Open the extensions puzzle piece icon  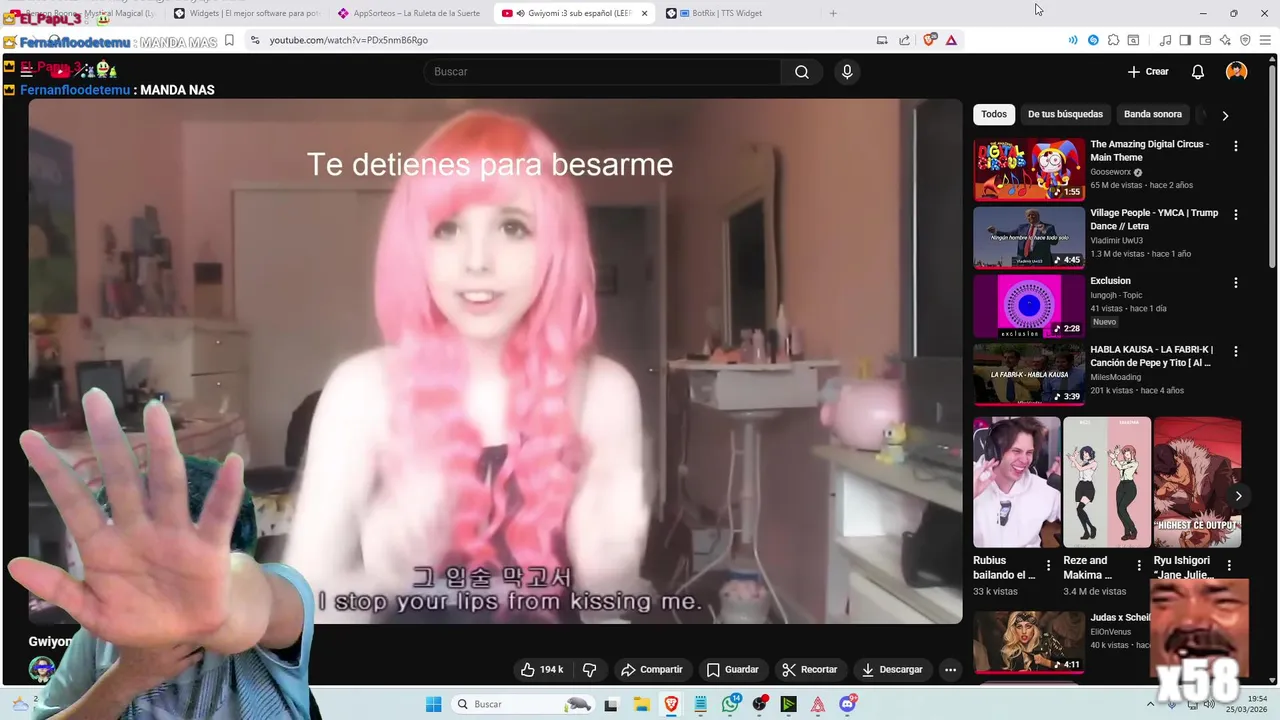coord(1113,40)
